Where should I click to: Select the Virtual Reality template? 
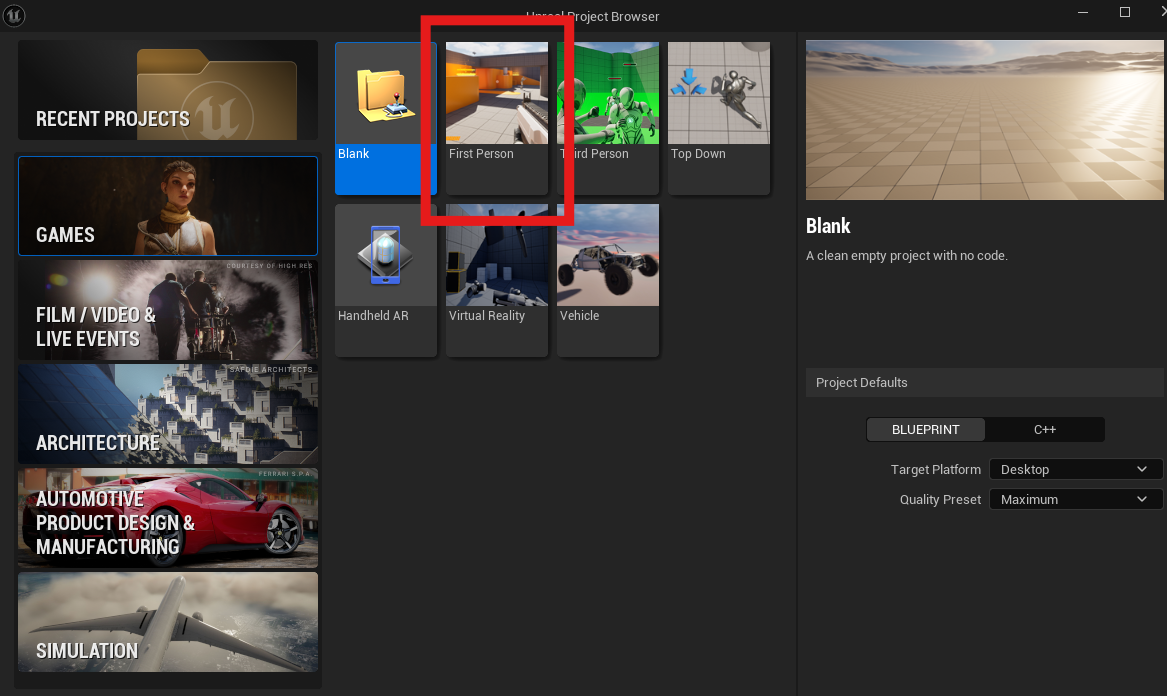click(x=497, y=279)
